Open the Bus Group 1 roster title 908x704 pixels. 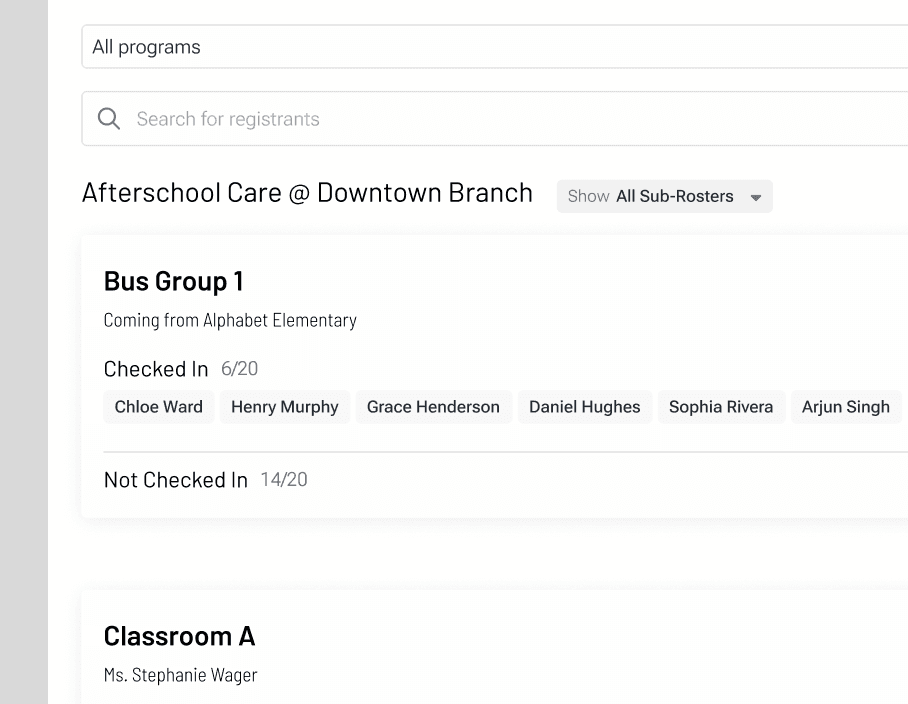pyautogui.click(x=173, y=281)
